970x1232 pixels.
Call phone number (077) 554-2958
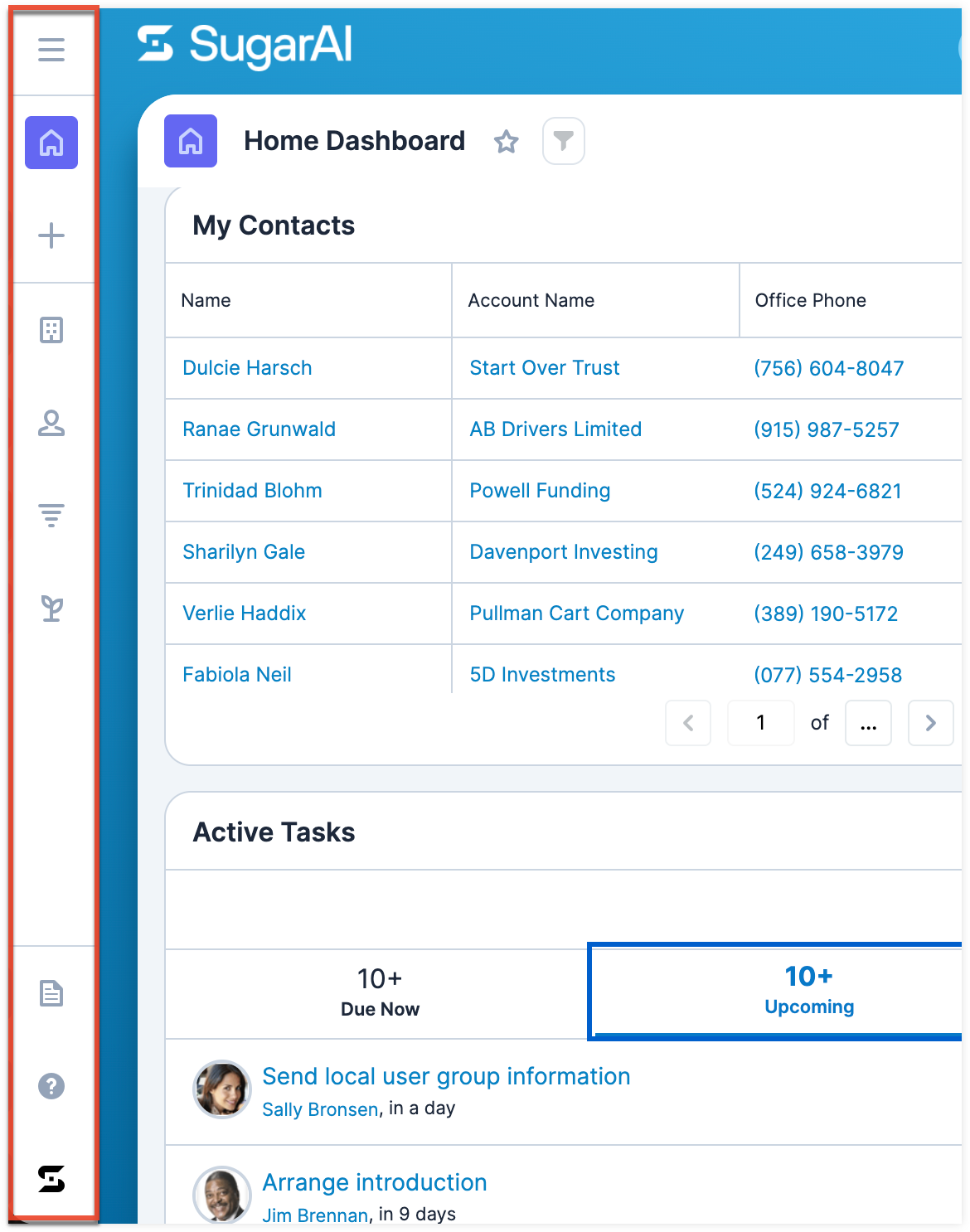[827, 675]
